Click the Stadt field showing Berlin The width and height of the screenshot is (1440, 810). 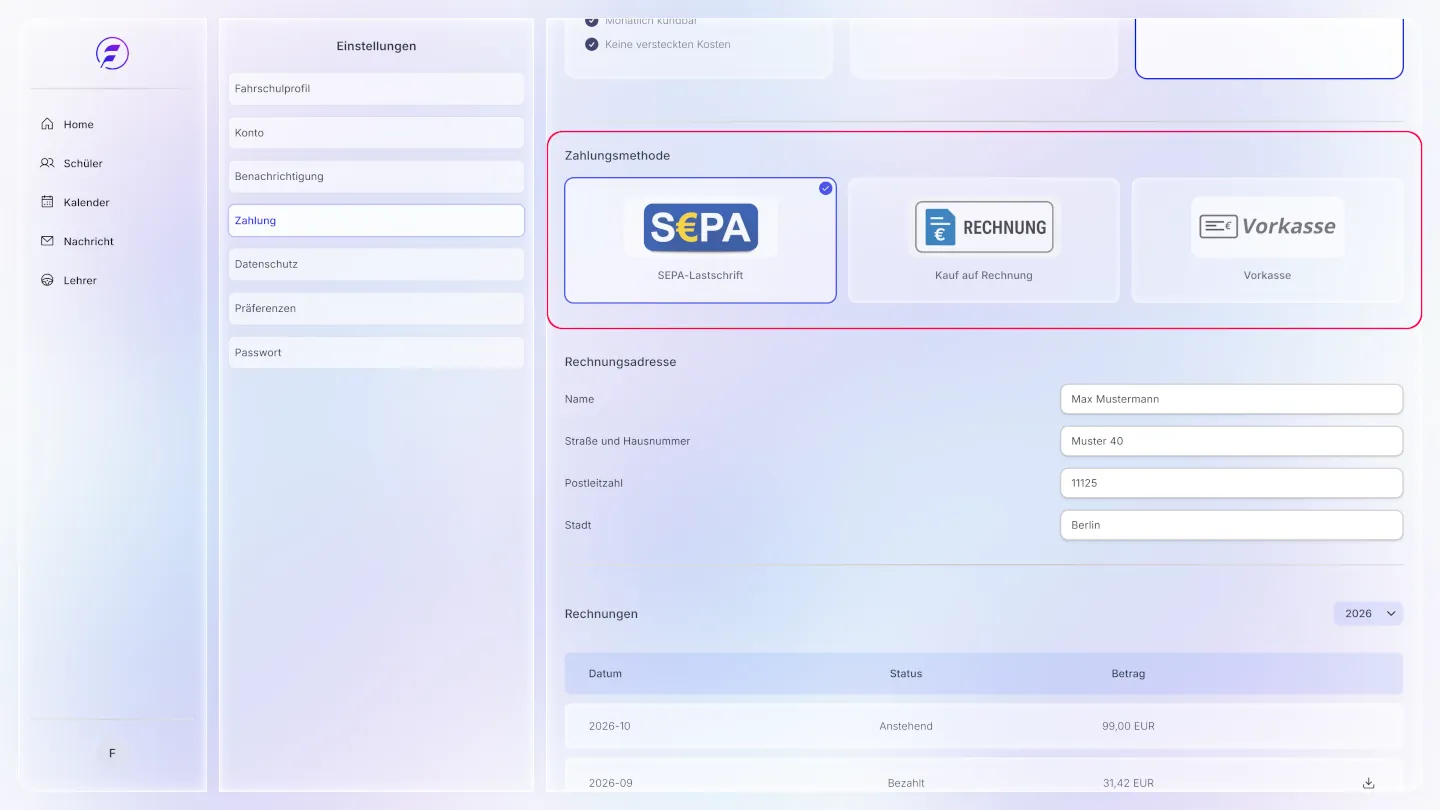coord(1231,525)
